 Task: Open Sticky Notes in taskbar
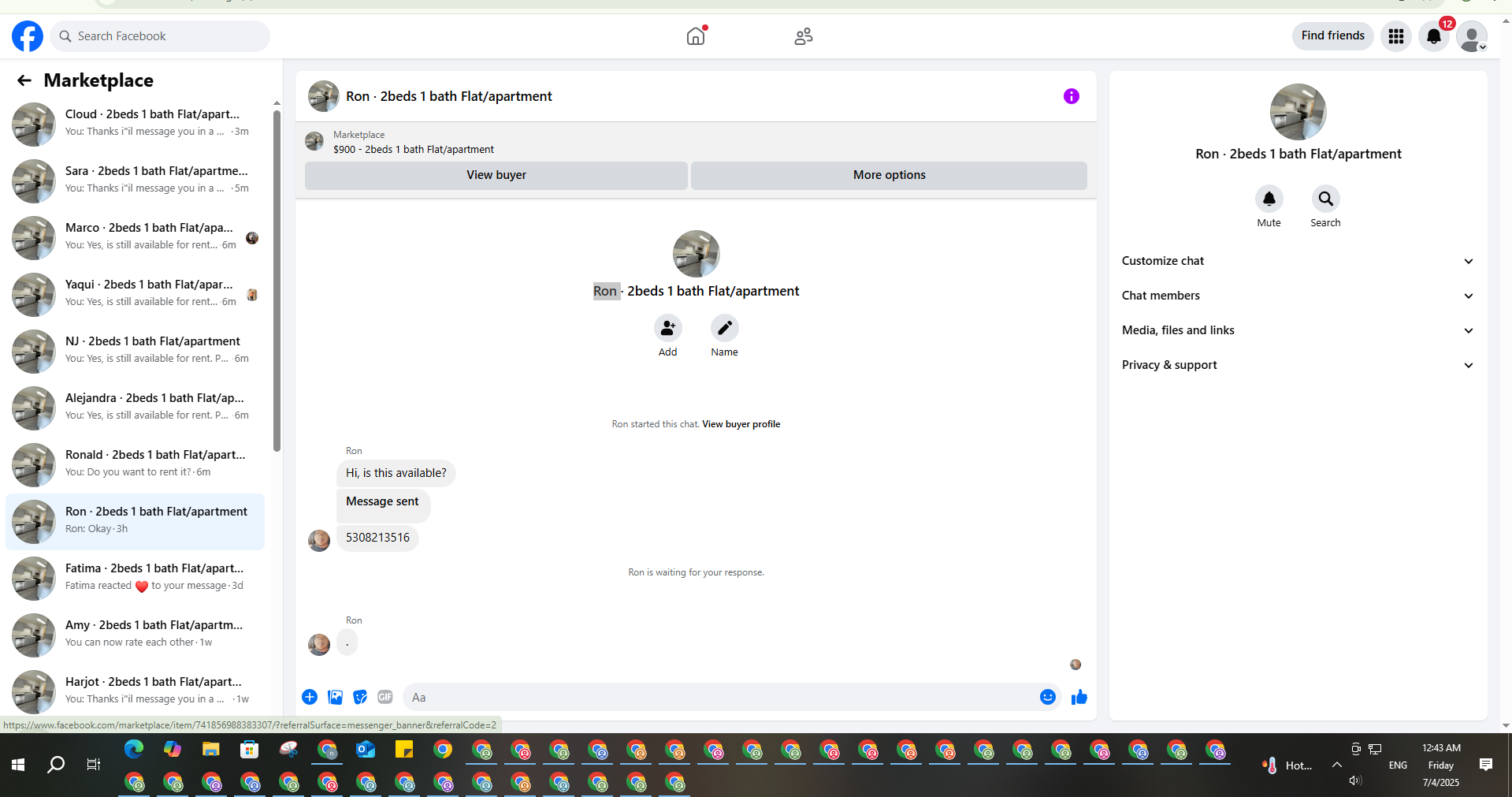pos(404,749)
